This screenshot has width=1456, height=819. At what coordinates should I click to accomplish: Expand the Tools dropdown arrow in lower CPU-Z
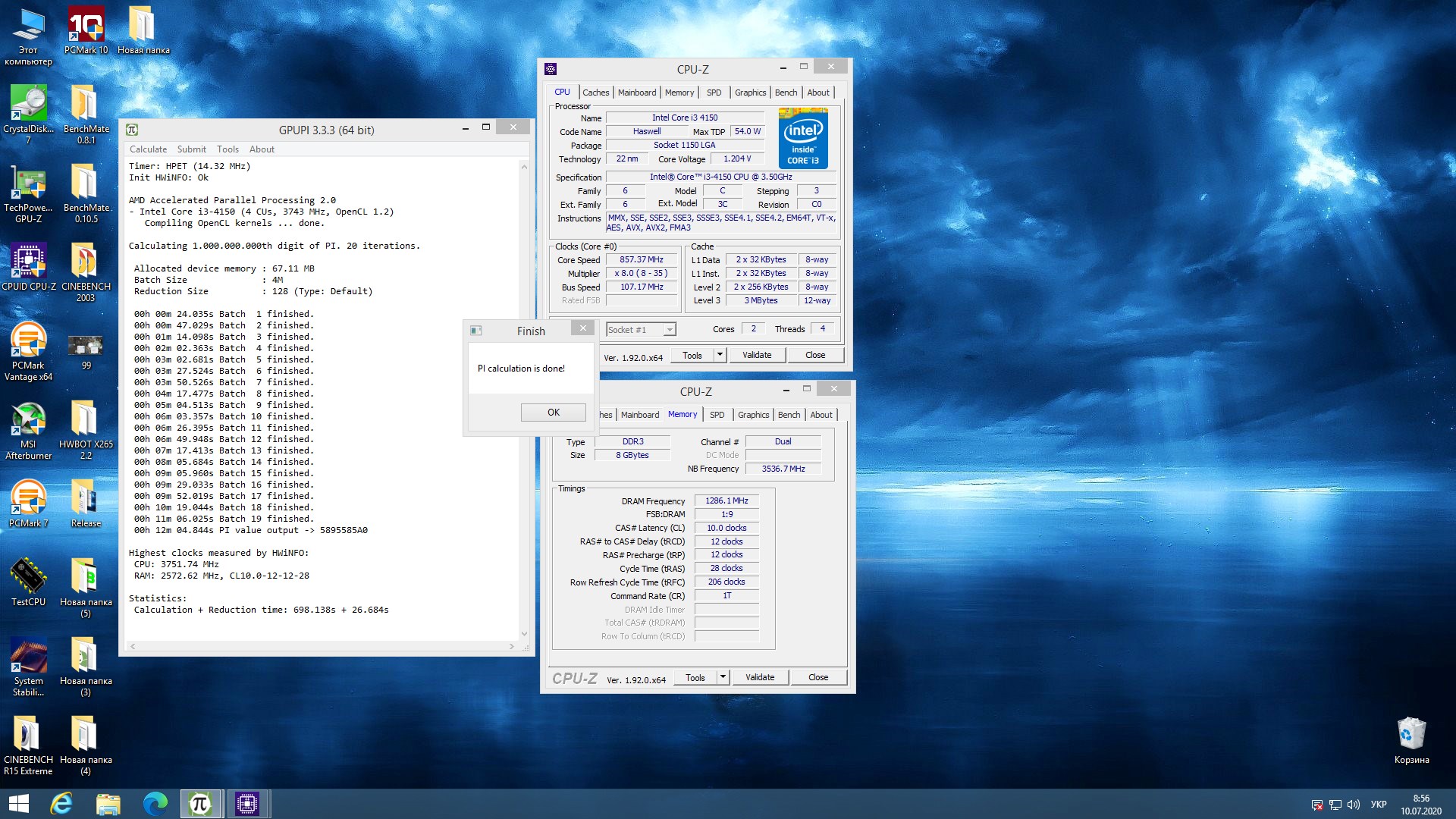723,677
